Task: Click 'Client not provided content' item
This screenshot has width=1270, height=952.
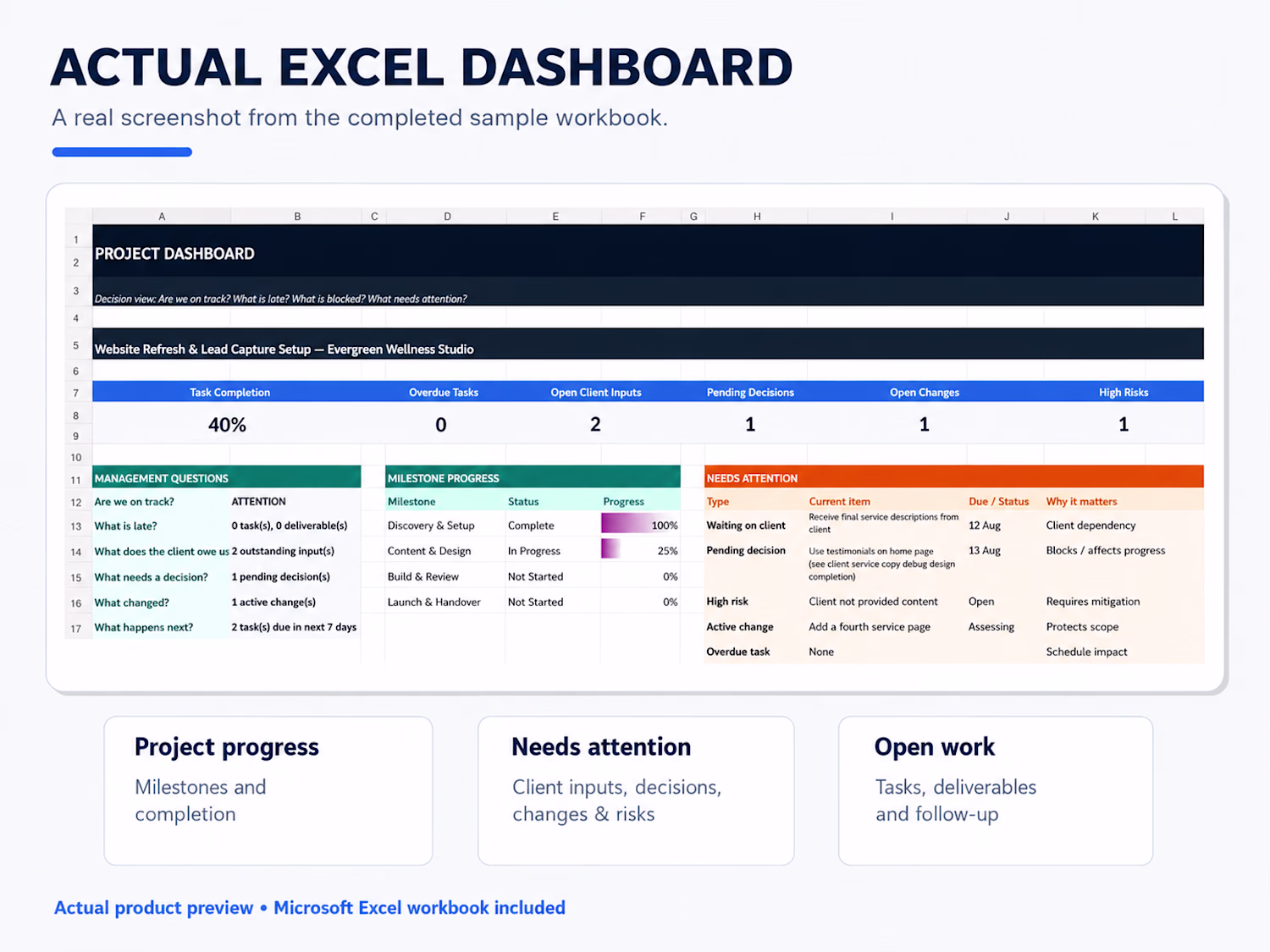Action: pyautogui.click(x=873, y=602)
